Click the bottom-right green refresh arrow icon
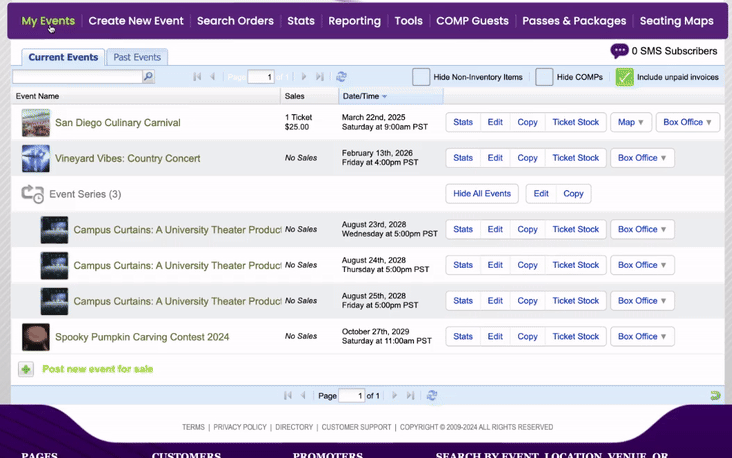The width and height of the screenshot is (732, 458). (715, 396)
